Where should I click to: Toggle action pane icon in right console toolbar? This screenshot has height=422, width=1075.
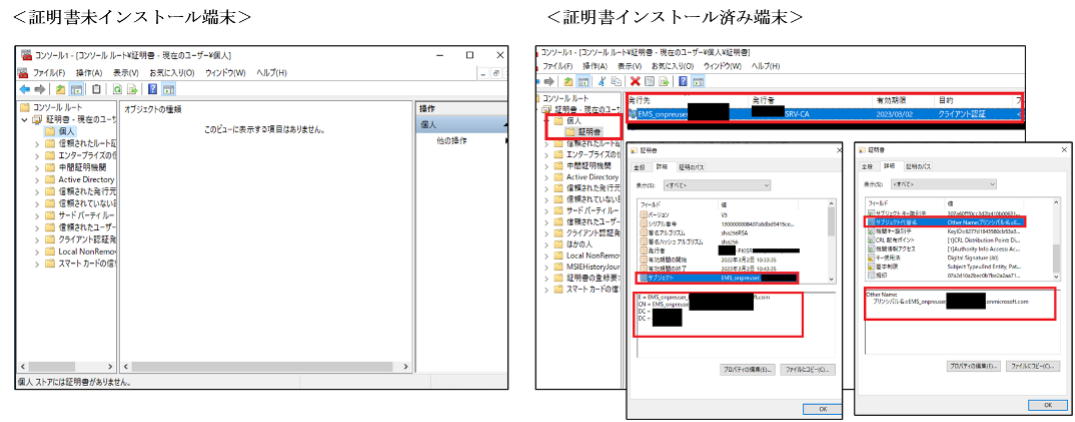pos(698,81)
